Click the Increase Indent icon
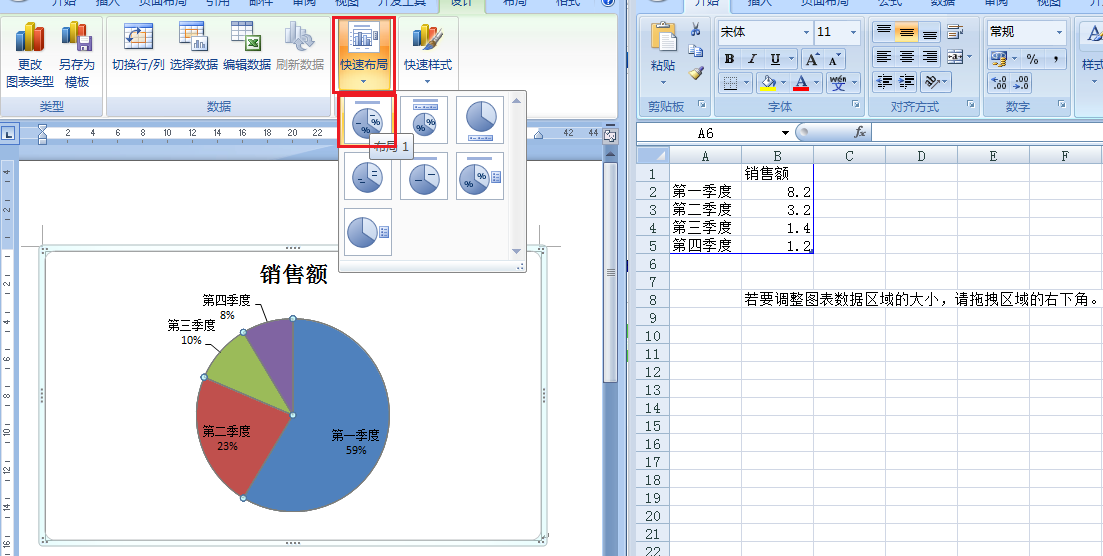This screenshot has height=556, width=1103. click(907, 82)
